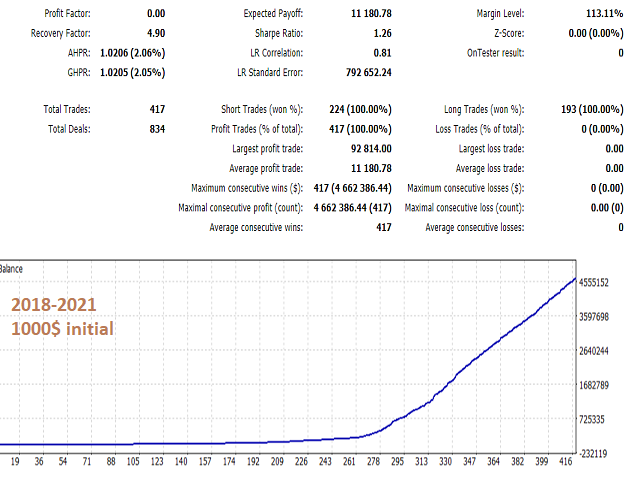Screen dimensions: 640x480
Task: Click the 278 tick on x-axis
Action: (x=373, y=462)
